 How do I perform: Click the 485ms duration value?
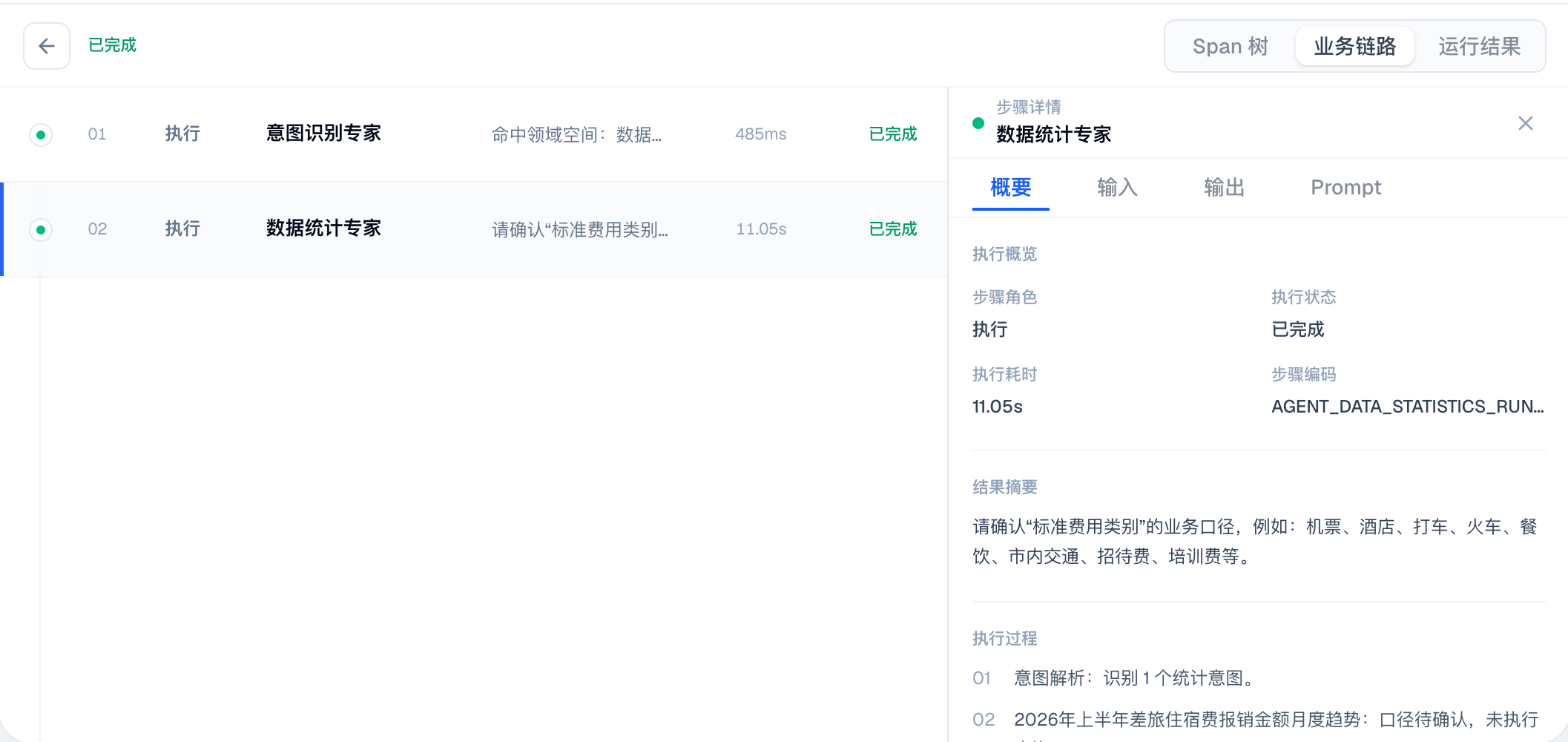(760, 134)
